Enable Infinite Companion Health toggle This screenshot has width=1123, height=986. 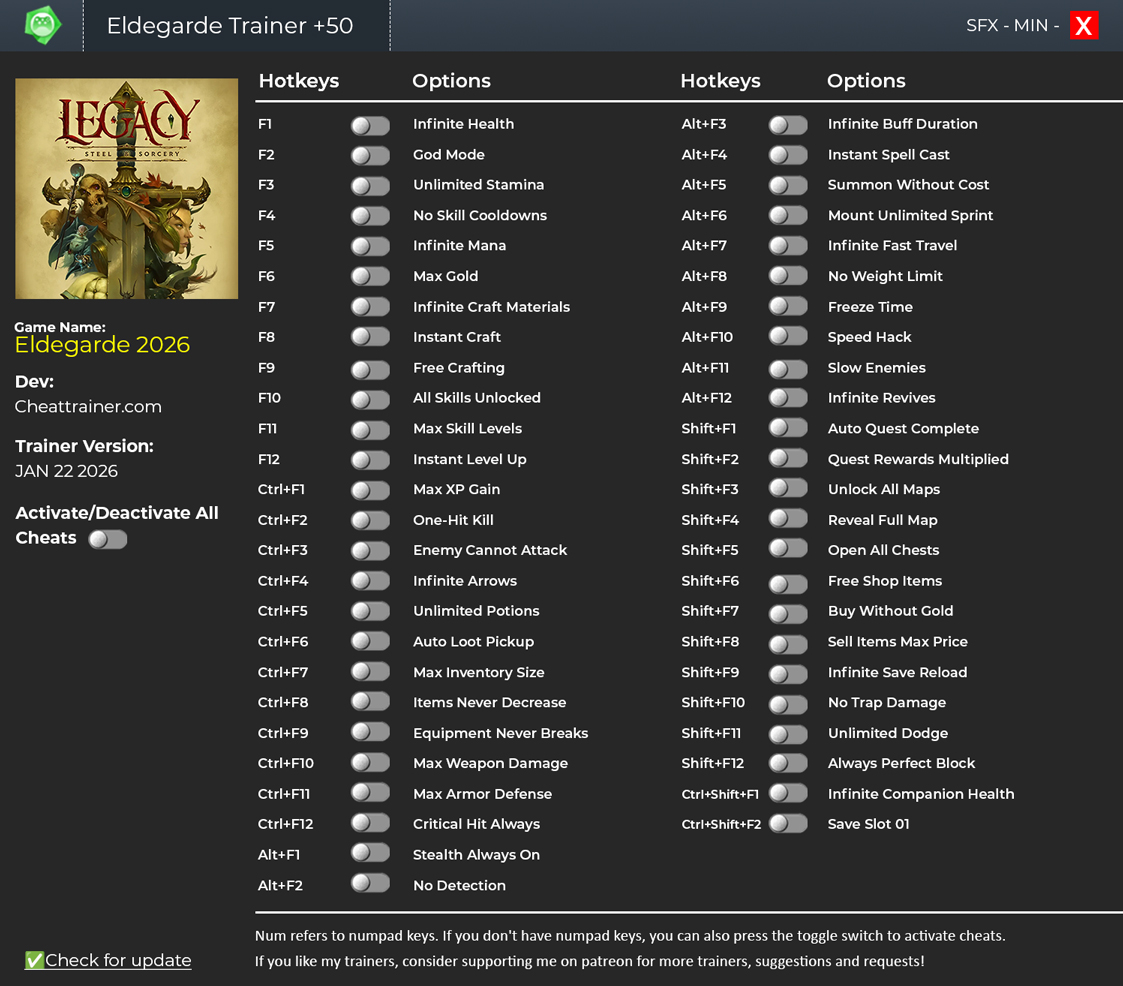tap(788, 793)
